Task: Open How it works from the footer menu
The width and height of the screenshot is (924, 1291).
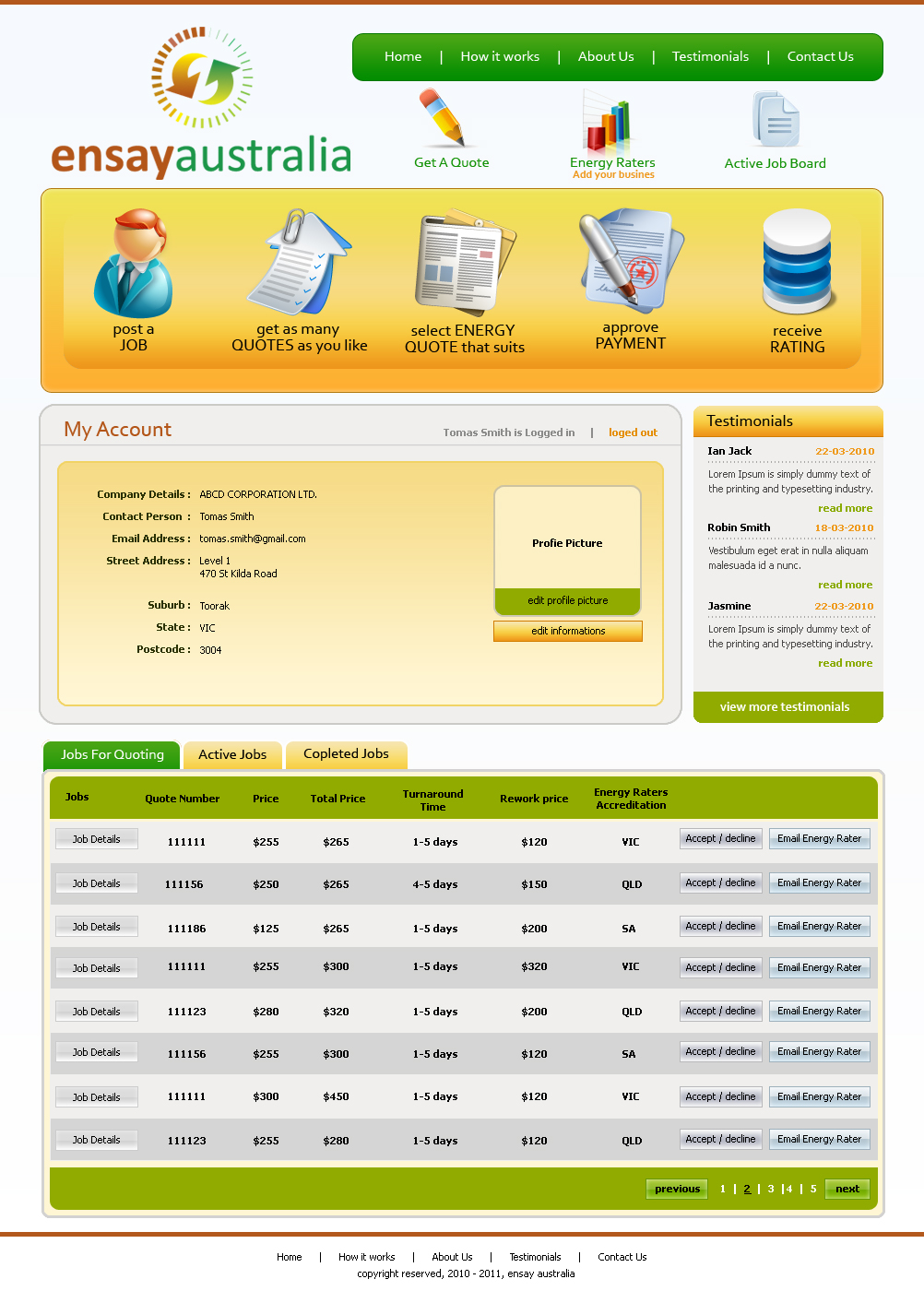Action: pos(366,1256)
